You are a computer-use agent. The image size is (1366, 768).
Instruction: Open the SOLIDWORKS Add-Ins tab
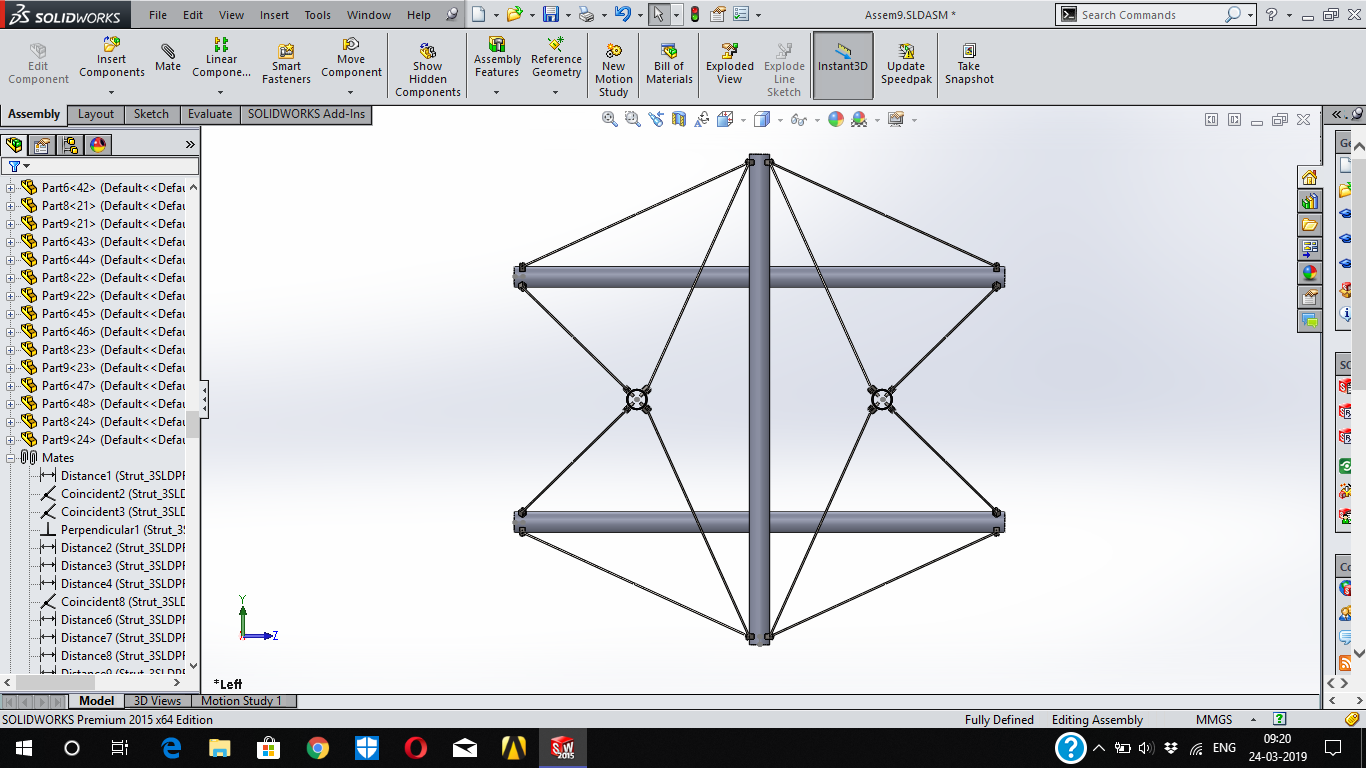pos(307,114)
